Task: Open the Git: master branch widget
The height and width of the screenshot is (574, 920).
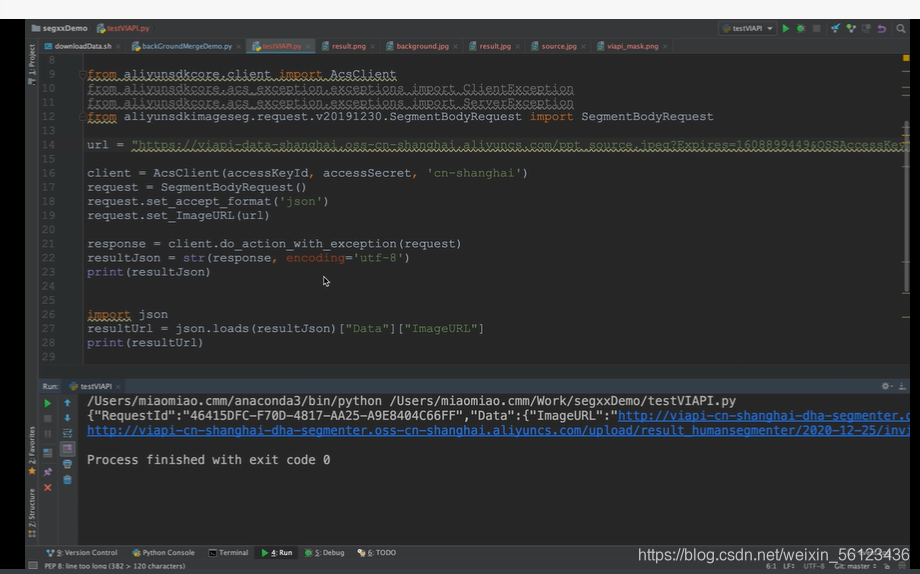Action: pyautogui.click(x=856, y=566)
